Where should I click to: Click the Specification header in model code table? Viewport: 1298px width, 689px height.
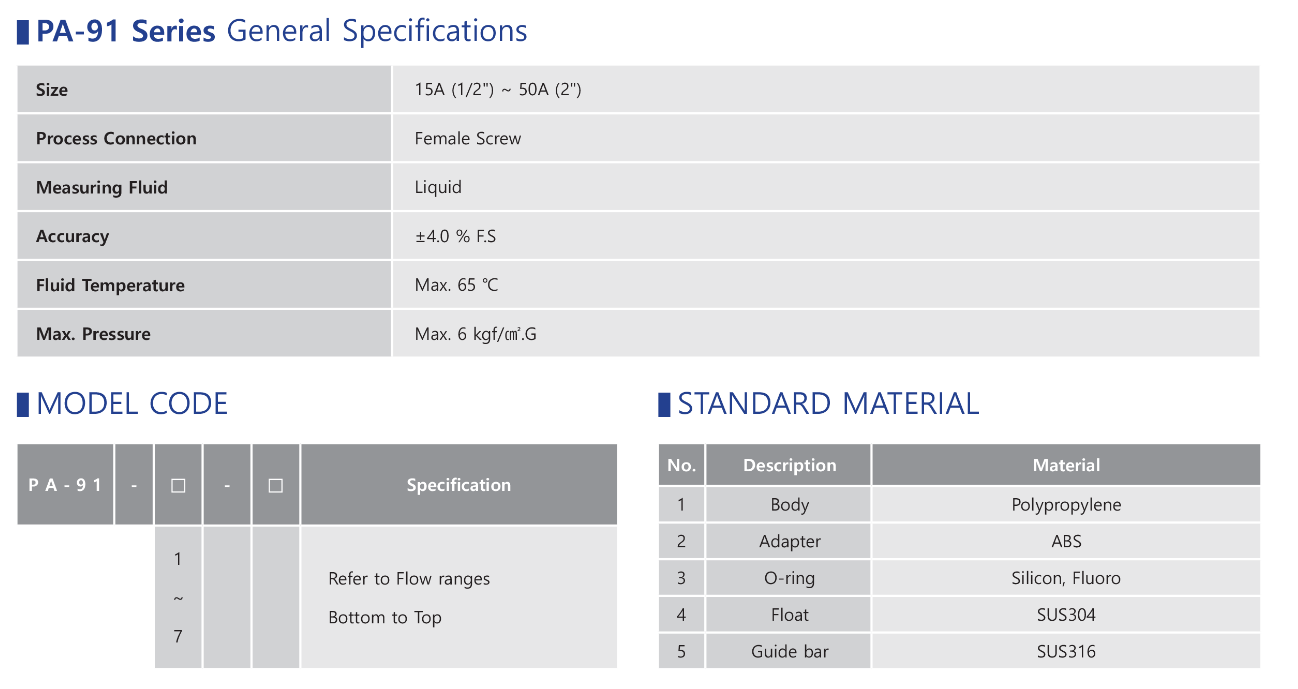tap(459, 485)
